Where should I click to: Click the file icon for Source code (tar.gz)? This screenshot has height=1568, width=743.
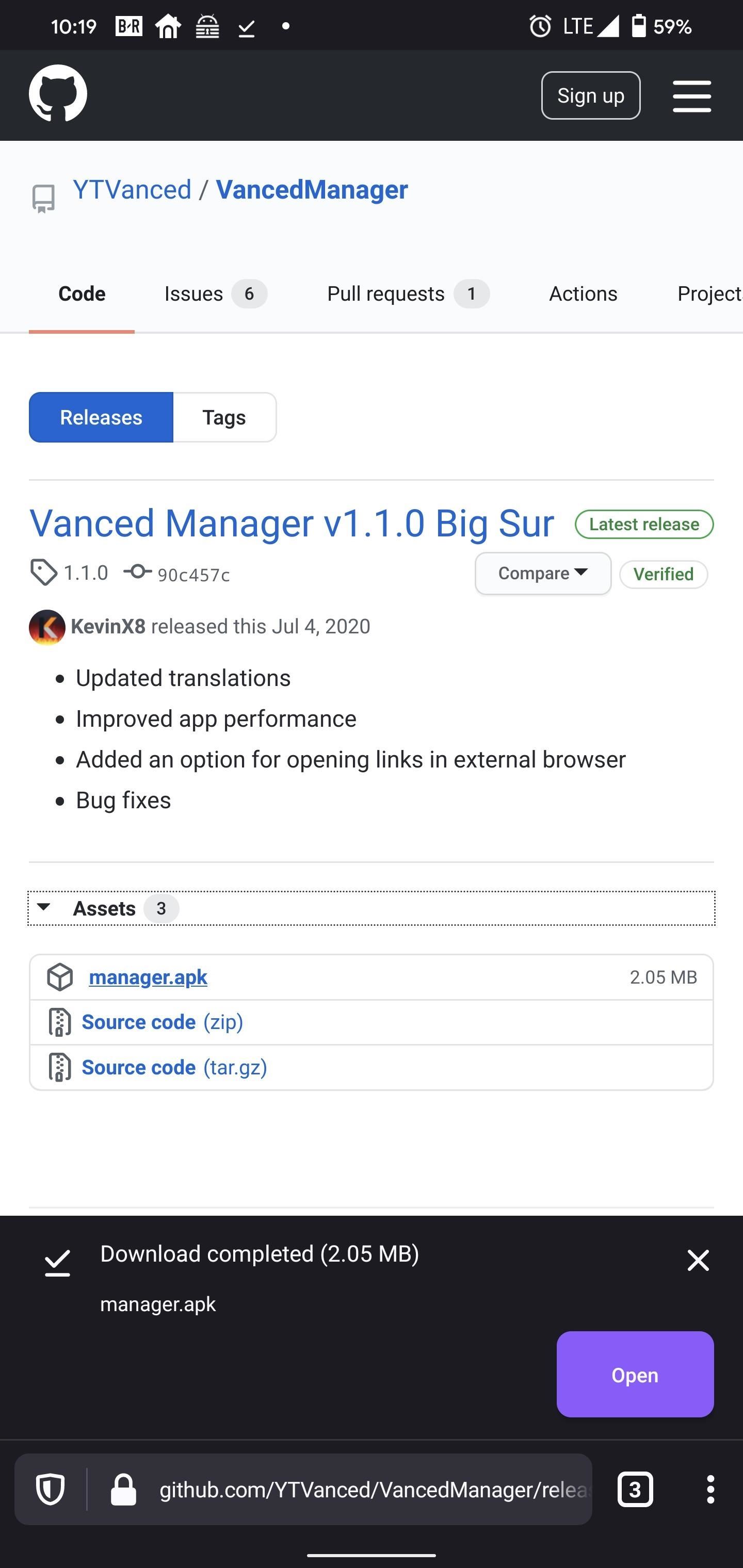[x=60, y=1068]
